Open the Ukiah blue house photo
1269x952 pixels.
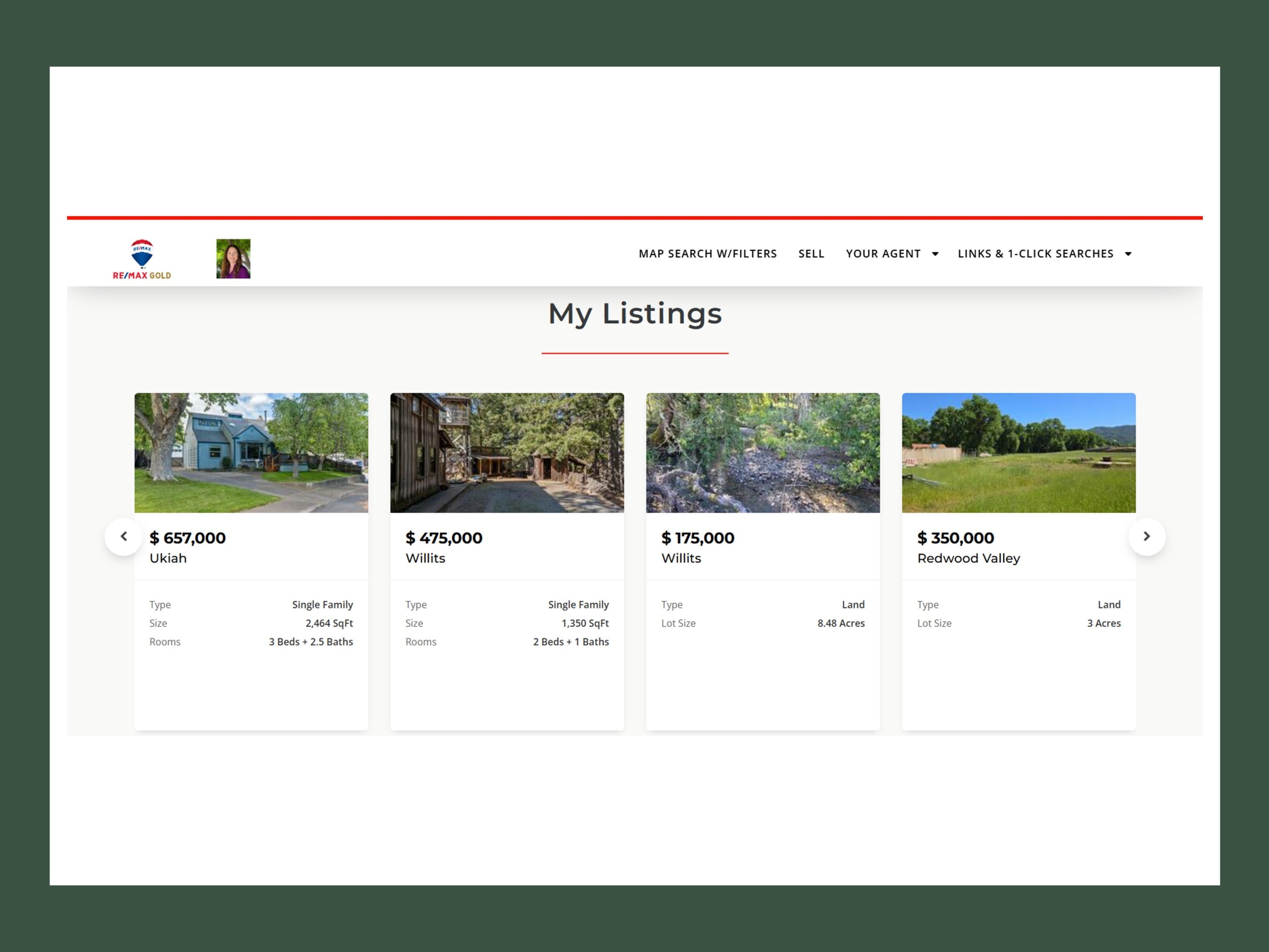click(251, 452)
